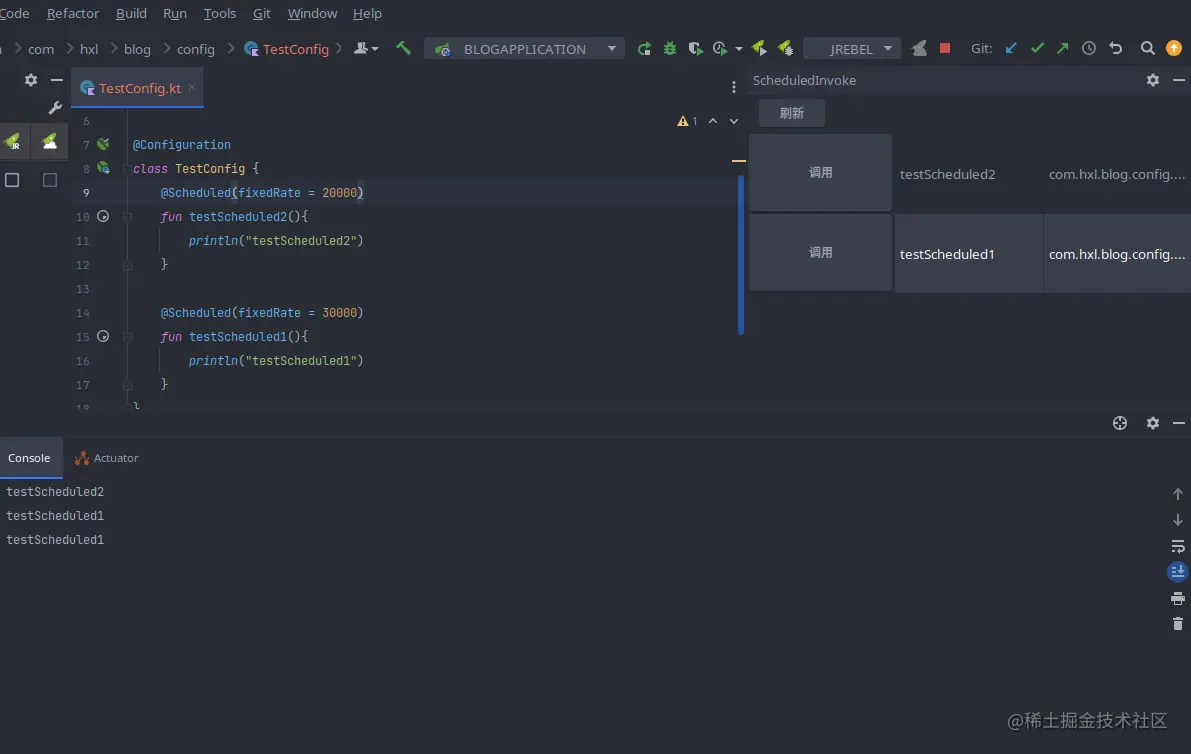Open the editor tabs three-dot menu
The image size is (1191, 754).
[x=734, y=87]
